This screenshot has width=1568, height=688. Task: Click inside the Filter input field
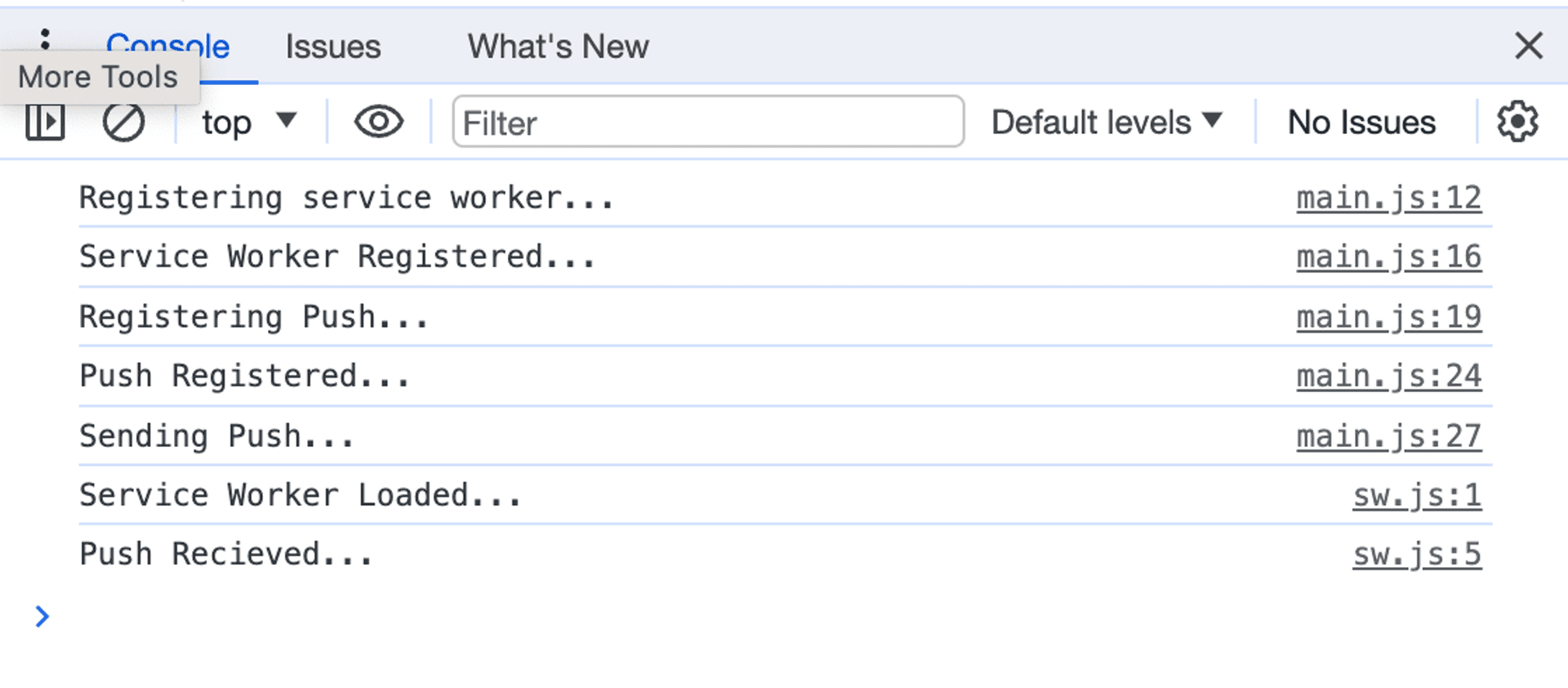click(707, 123)
